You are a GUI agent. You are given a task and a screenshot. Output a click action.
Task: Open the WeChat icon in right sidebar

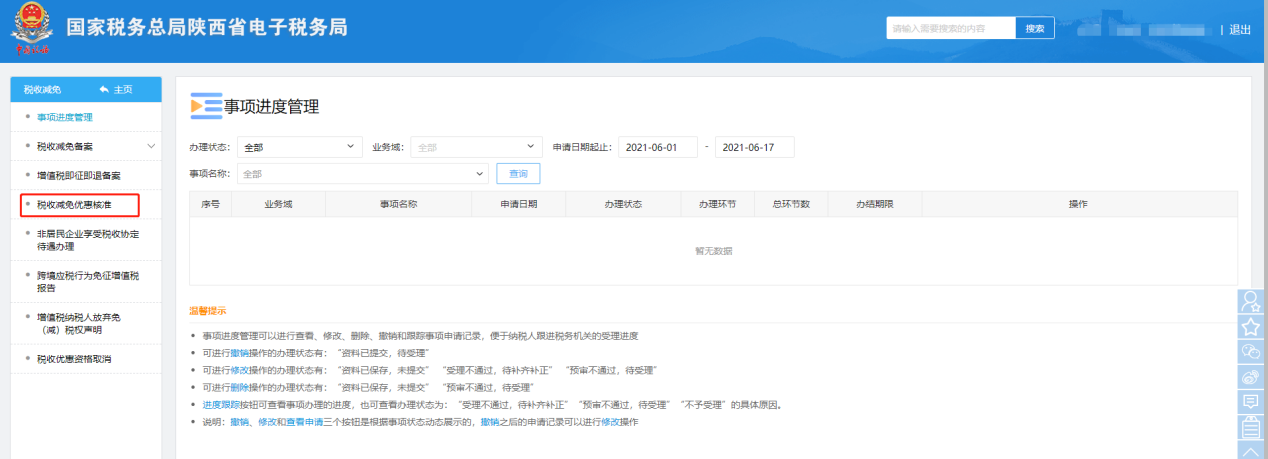(x=1251, y=351)
